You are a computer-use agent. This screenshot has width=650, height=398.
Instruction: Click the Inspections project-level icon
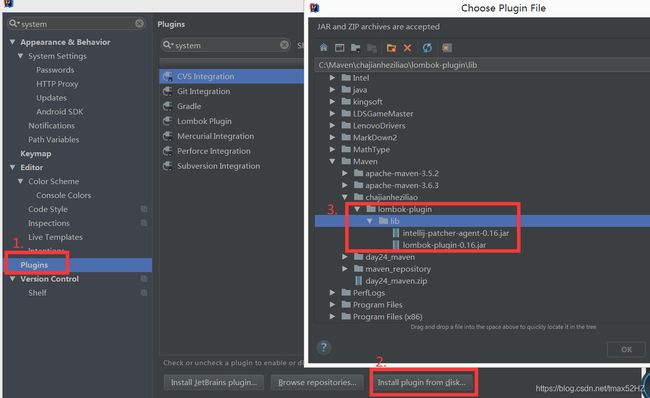(144, 223)
